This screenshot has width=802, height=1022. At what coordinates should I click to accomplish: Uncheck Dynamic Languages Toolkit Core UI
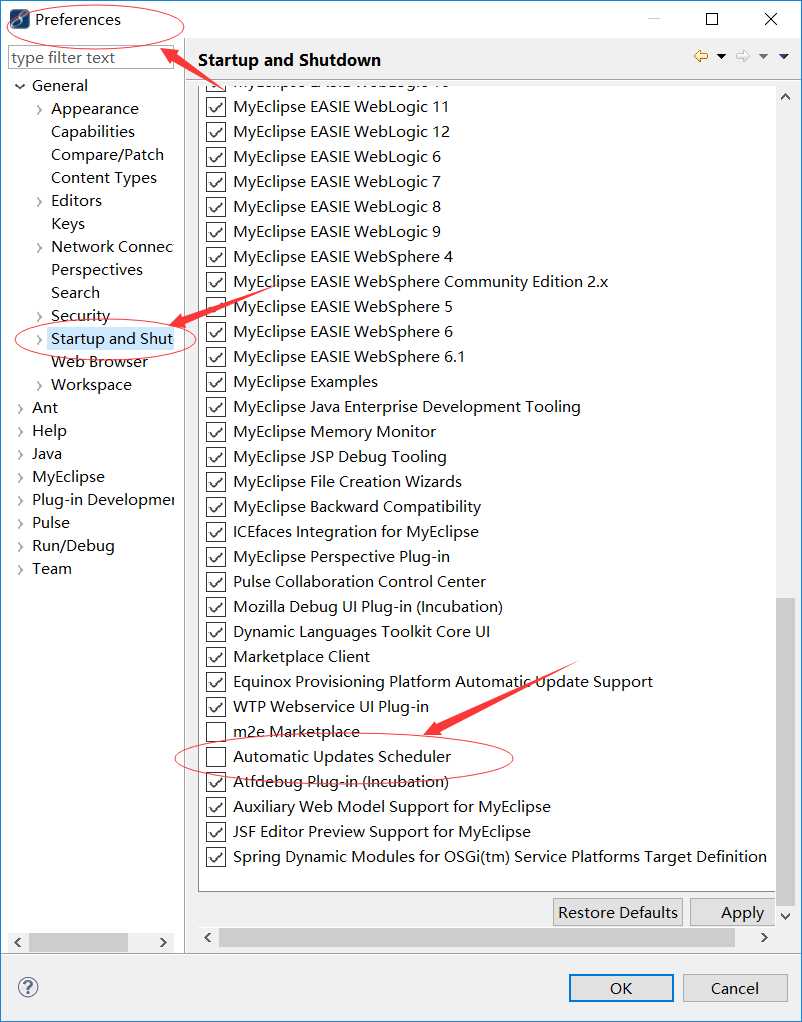pyautogui.click(x=216, y=632)
